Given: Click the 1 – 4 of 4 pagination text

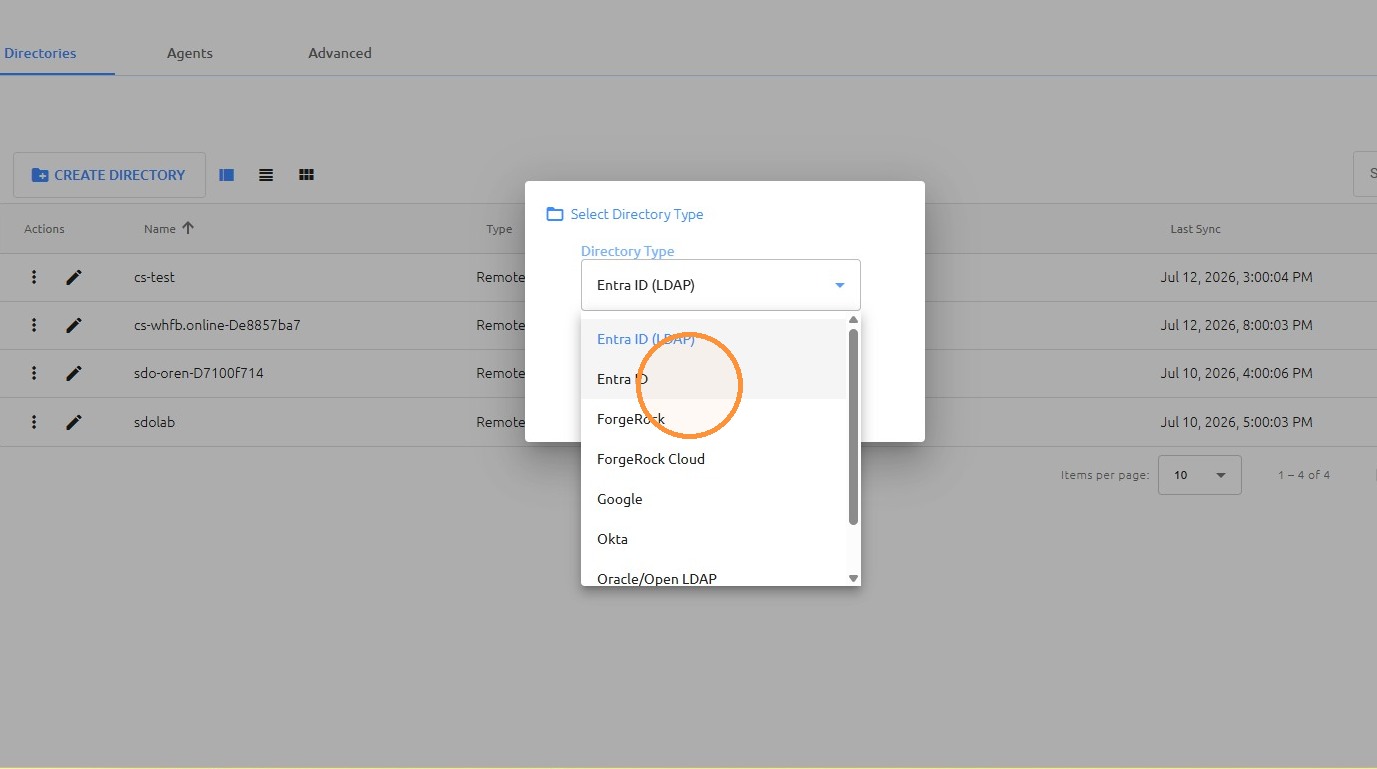Looking at the screenshot, I should 1304,475.
